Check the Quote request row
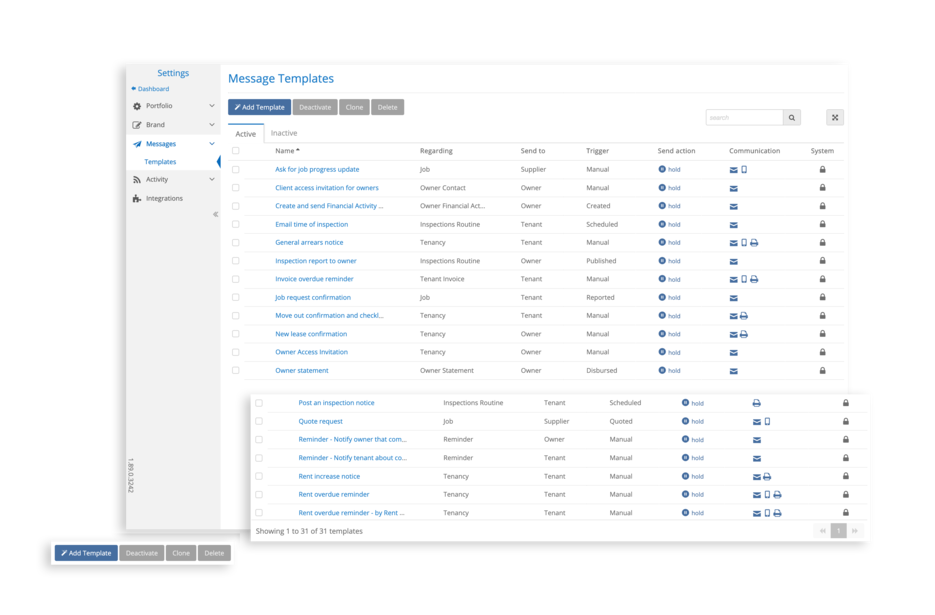Screen dimensions: 935x615 259,421
